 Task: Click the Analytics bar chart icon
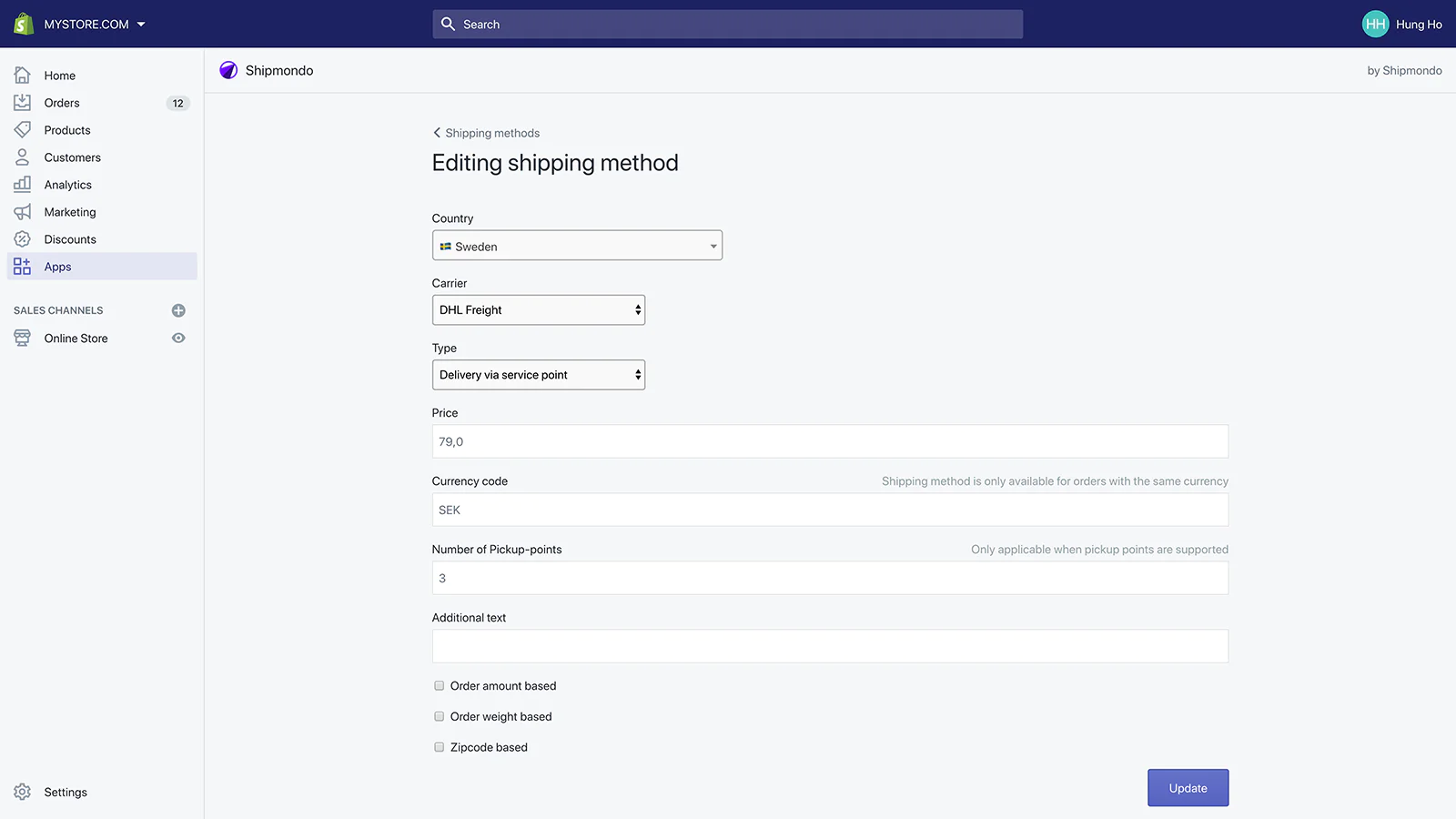coord(23,185)
